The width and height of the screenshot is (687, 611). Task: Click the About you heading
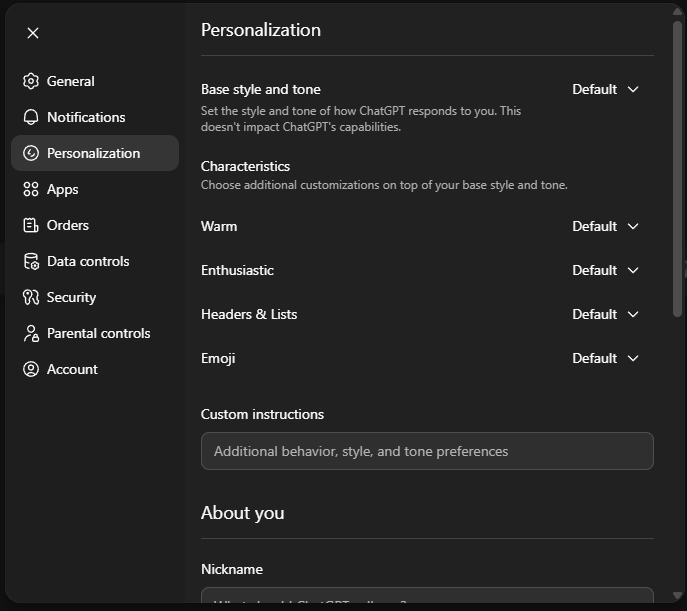pyautogui.click(x=243, y=513)
